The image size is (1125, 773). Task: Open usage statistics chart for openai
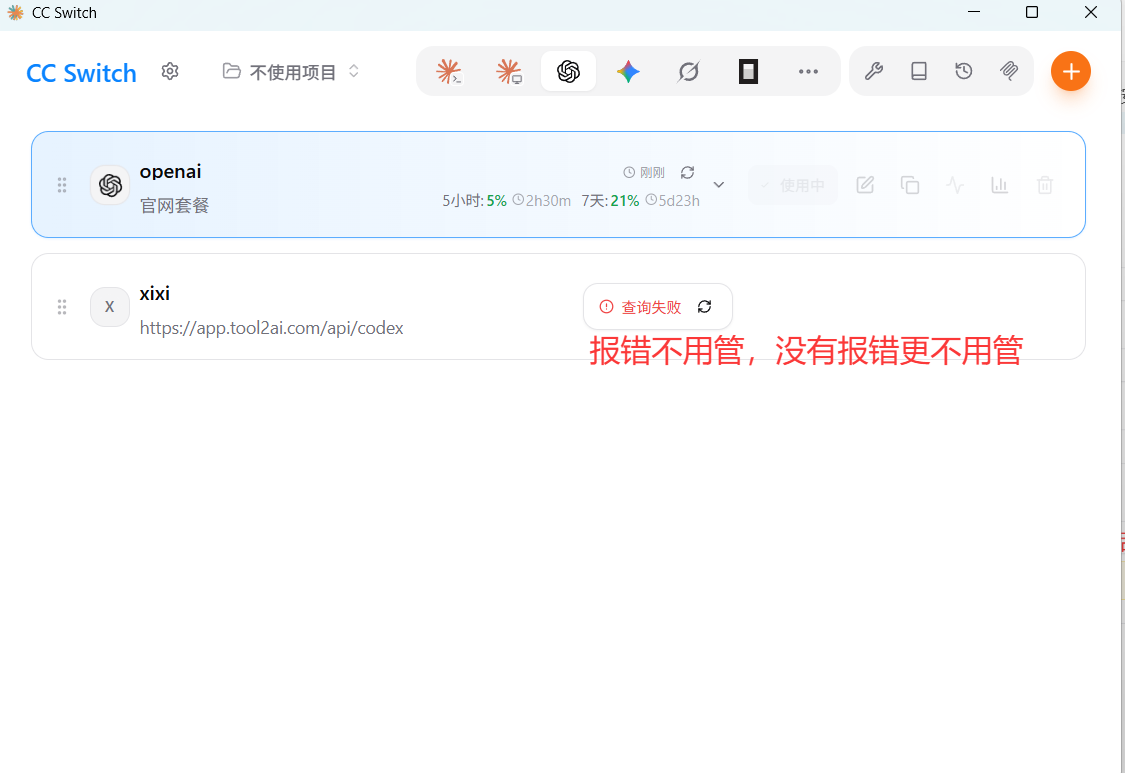(999, 185)
